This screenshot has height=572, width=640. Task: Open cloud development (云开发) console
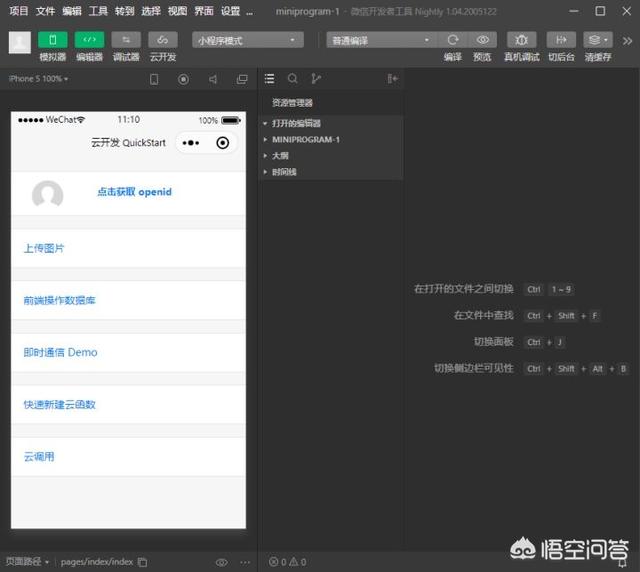163,40
